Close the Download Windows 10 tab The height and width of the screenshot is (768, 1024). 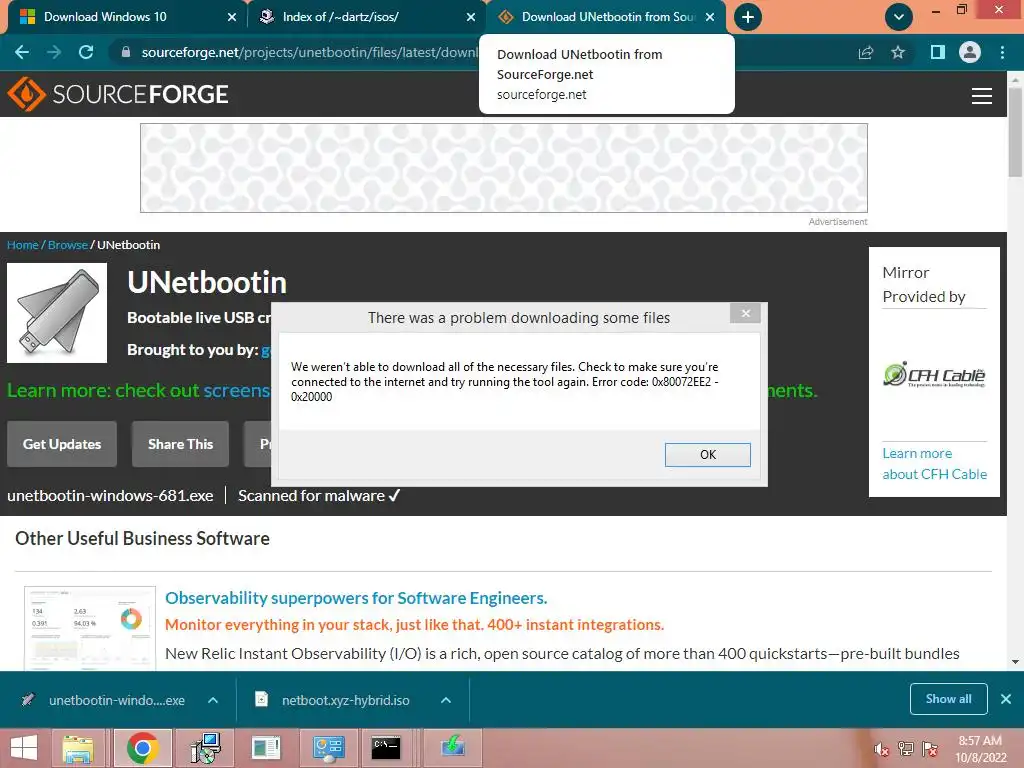[x=232, y=17]
